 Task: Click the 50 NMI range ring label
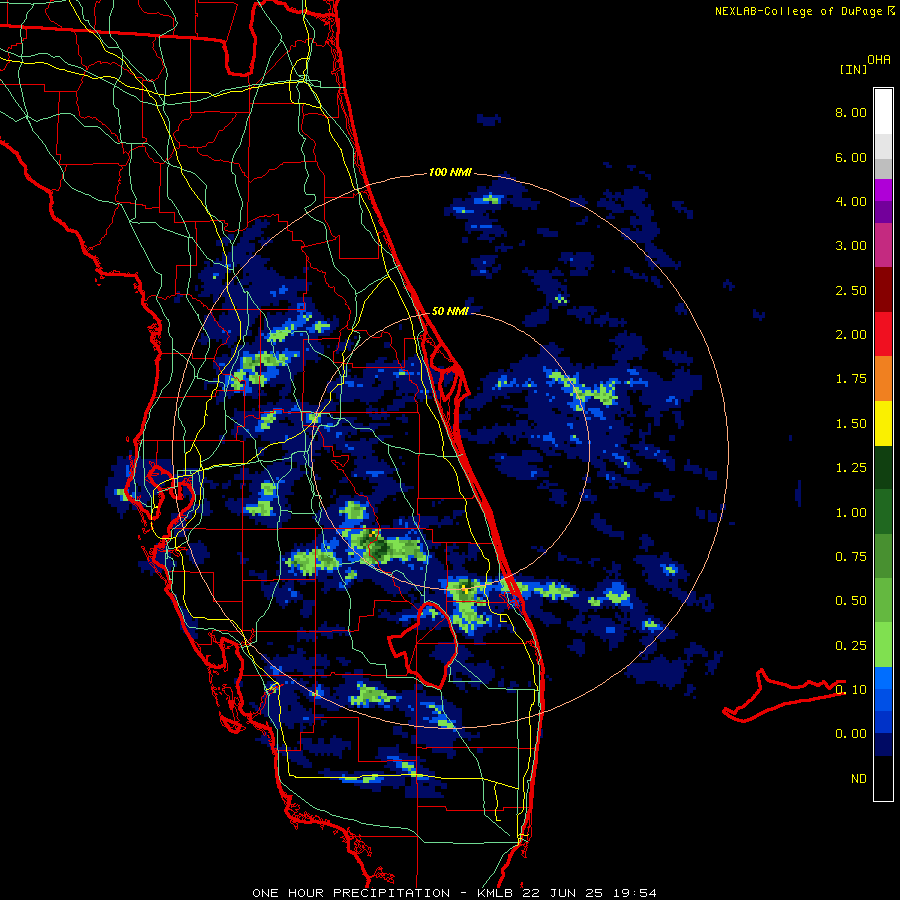pos(450,311)
